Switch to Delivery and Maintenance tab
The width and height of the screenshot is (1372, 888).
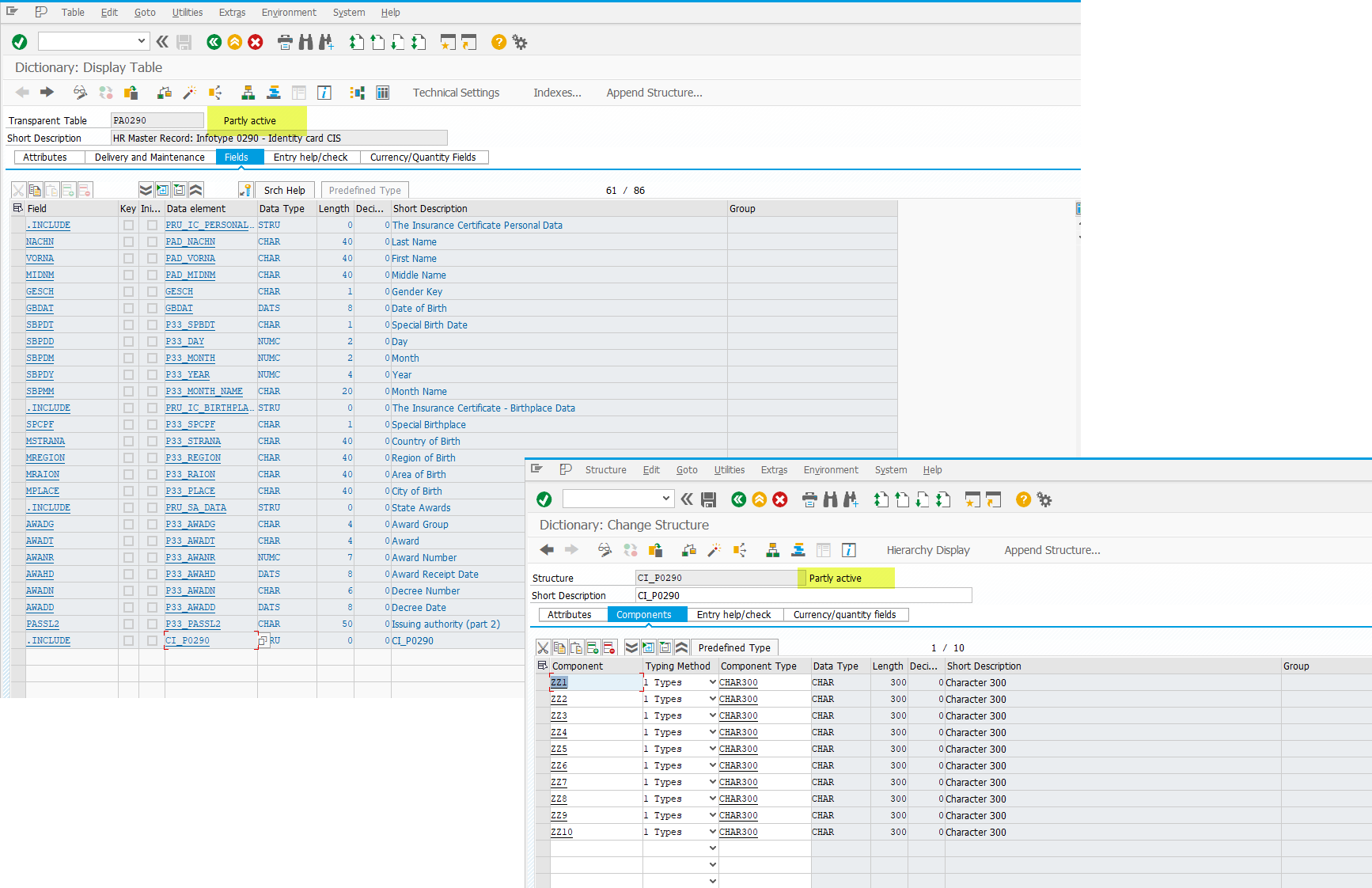point(150,157)
